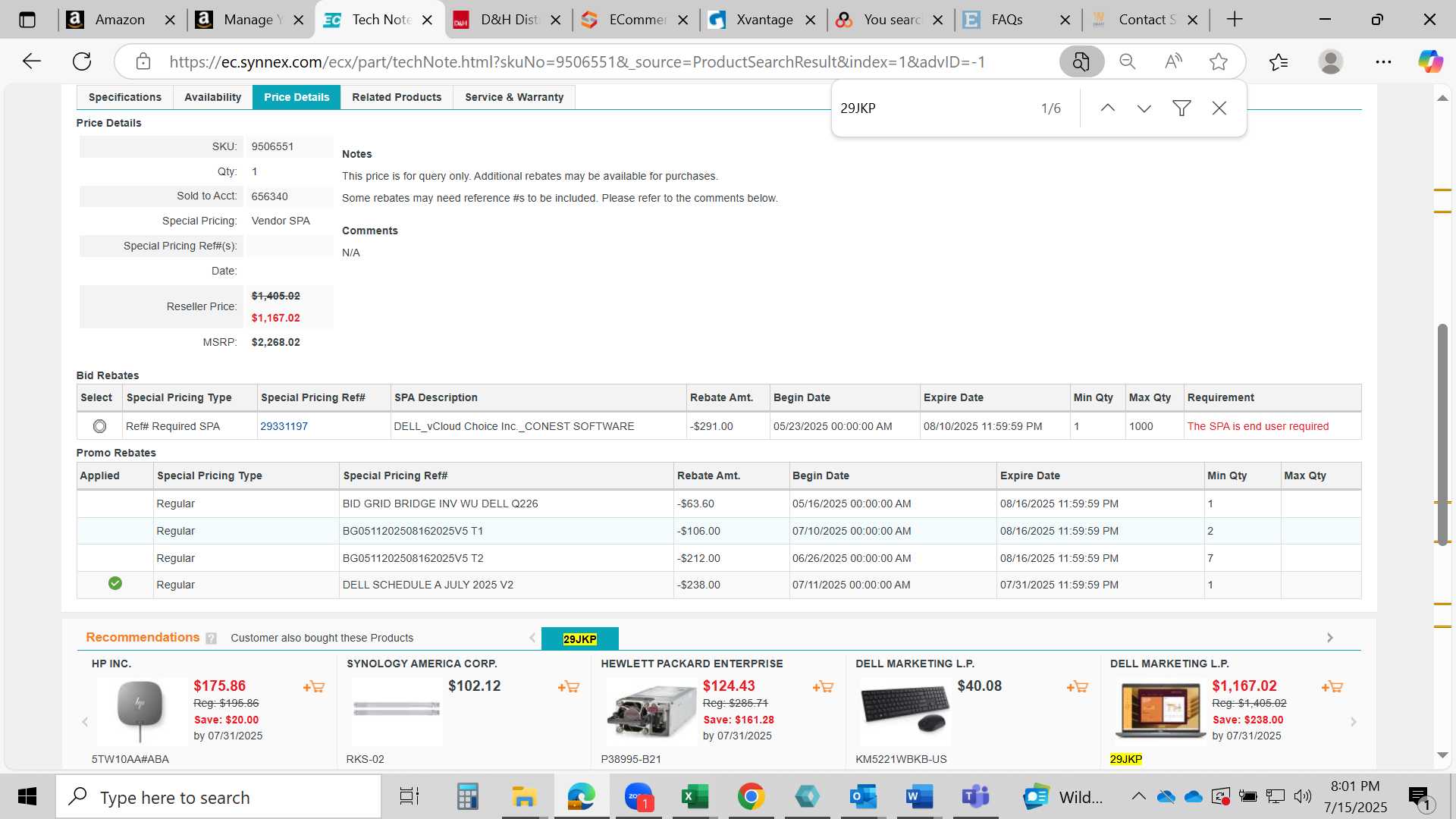Click the Windows taskbar search box

pos(218,797)
